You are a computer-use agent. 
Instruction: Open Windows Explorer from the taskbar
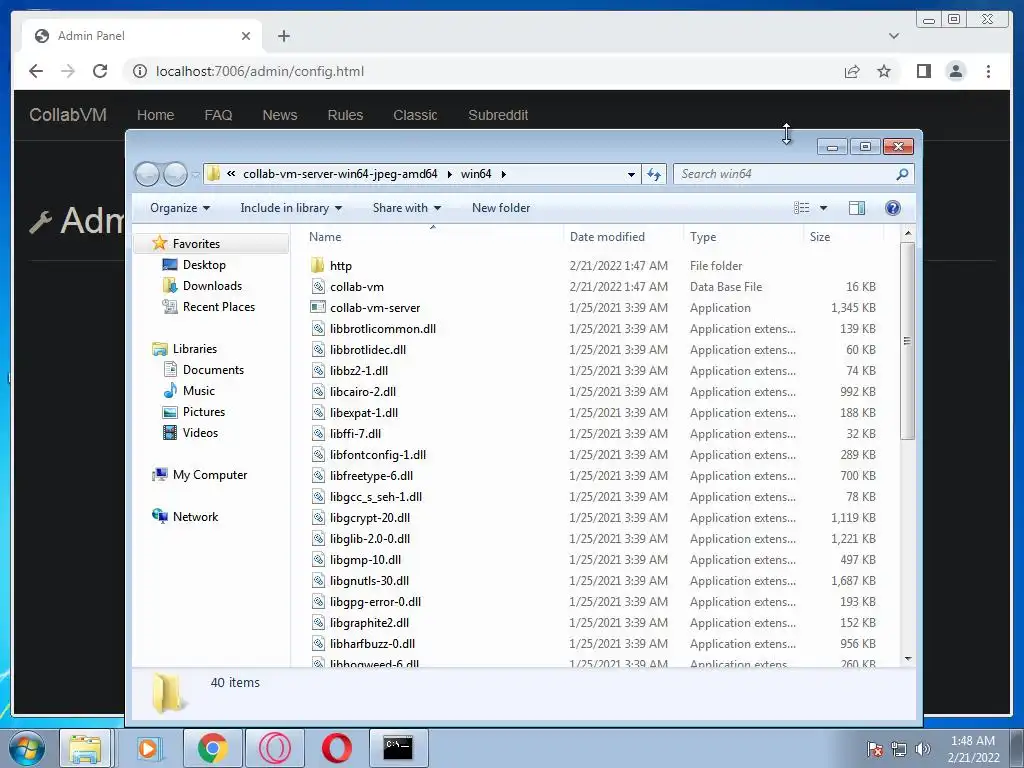coord(86,748)
